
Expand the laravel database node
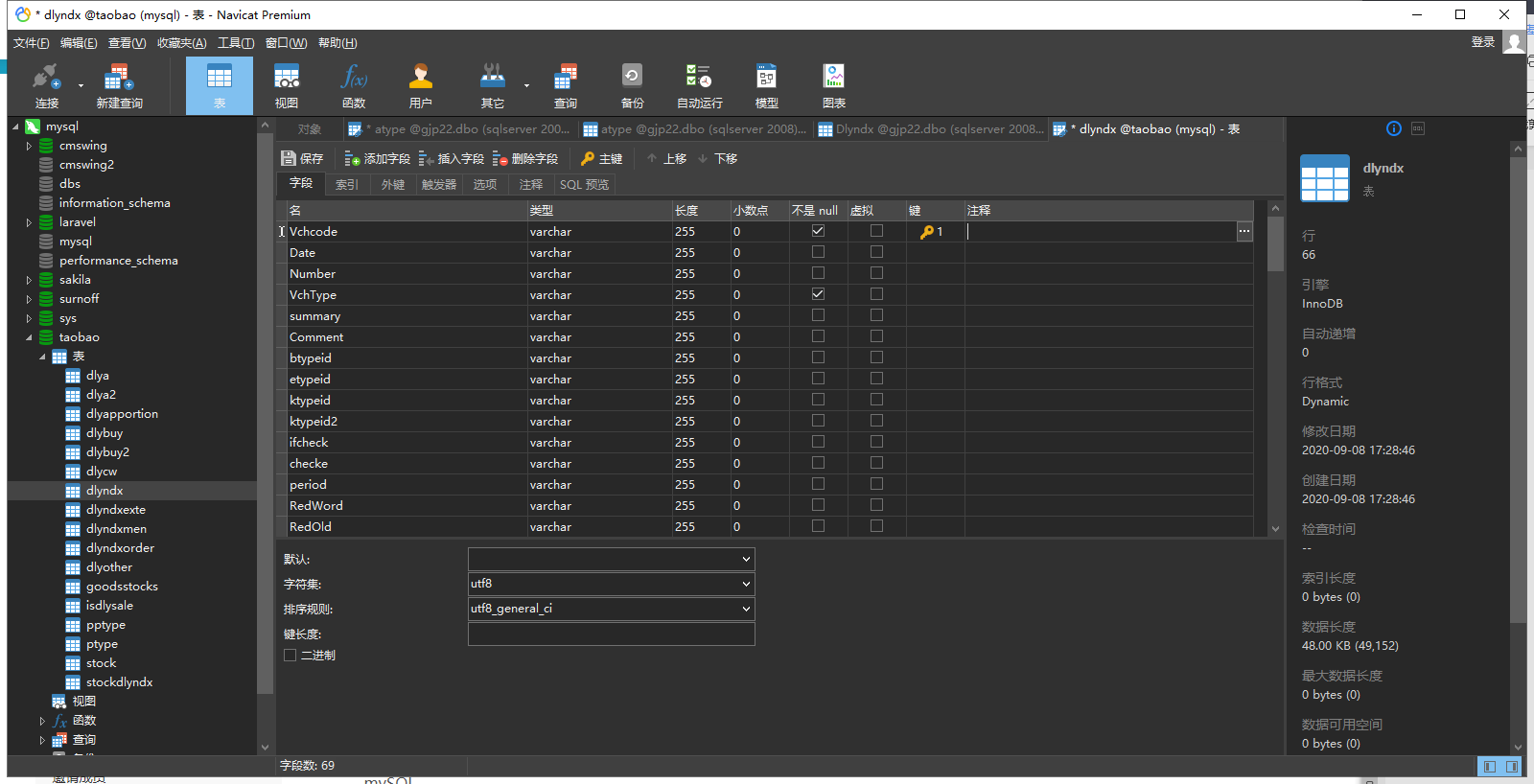pos(29,222)
